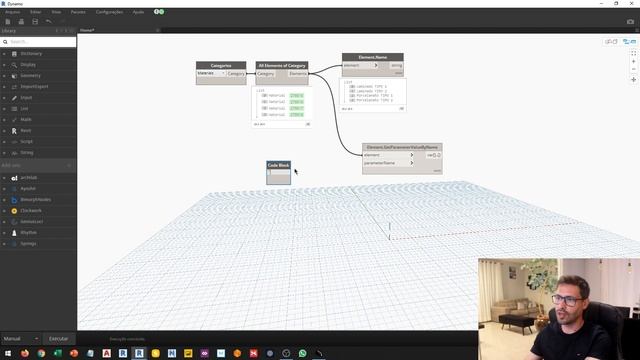Open the Editar menu
Image resolution: width=640 pixels, height=360 pixels.
36,12
